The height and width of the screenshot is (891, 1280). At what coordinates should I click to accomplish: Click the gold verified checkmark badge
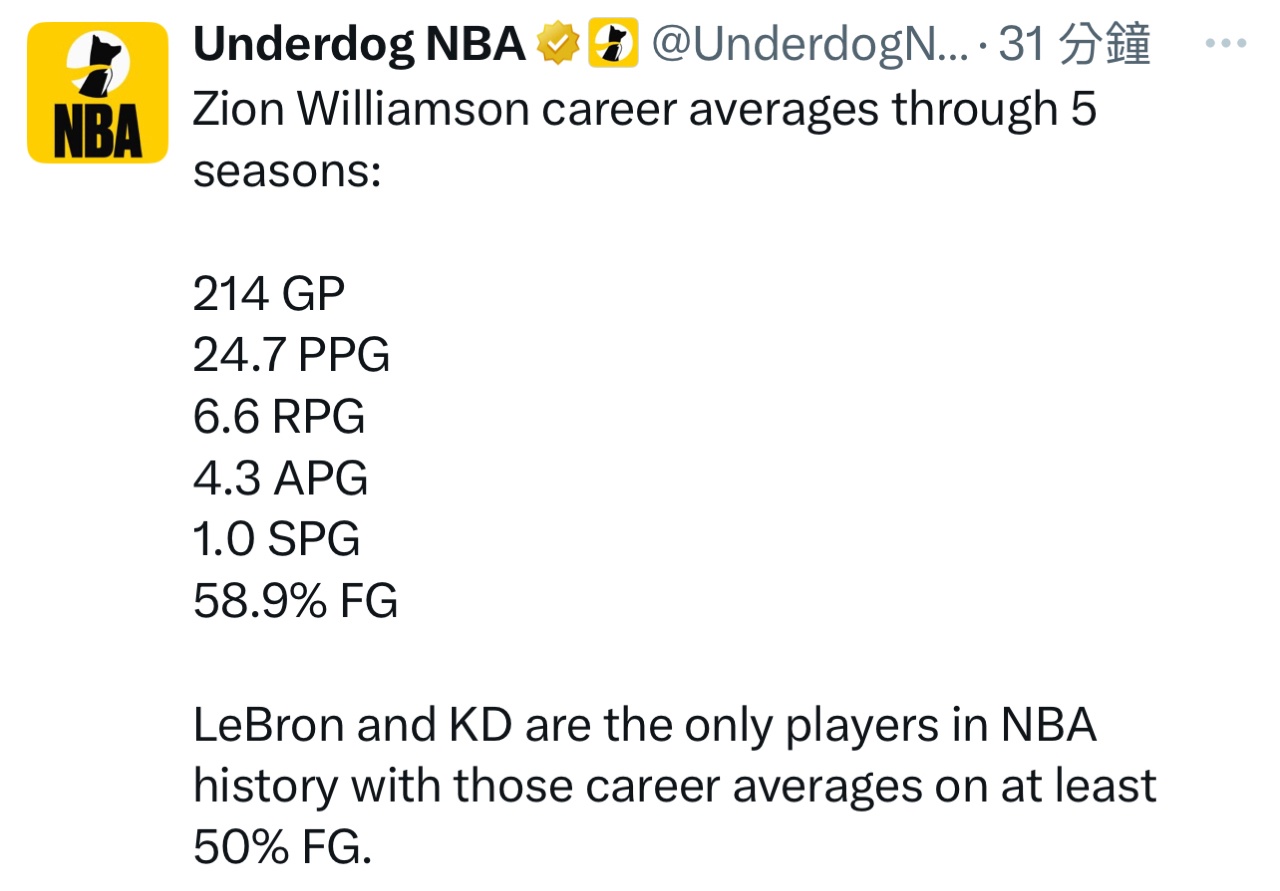coord(559,45)
